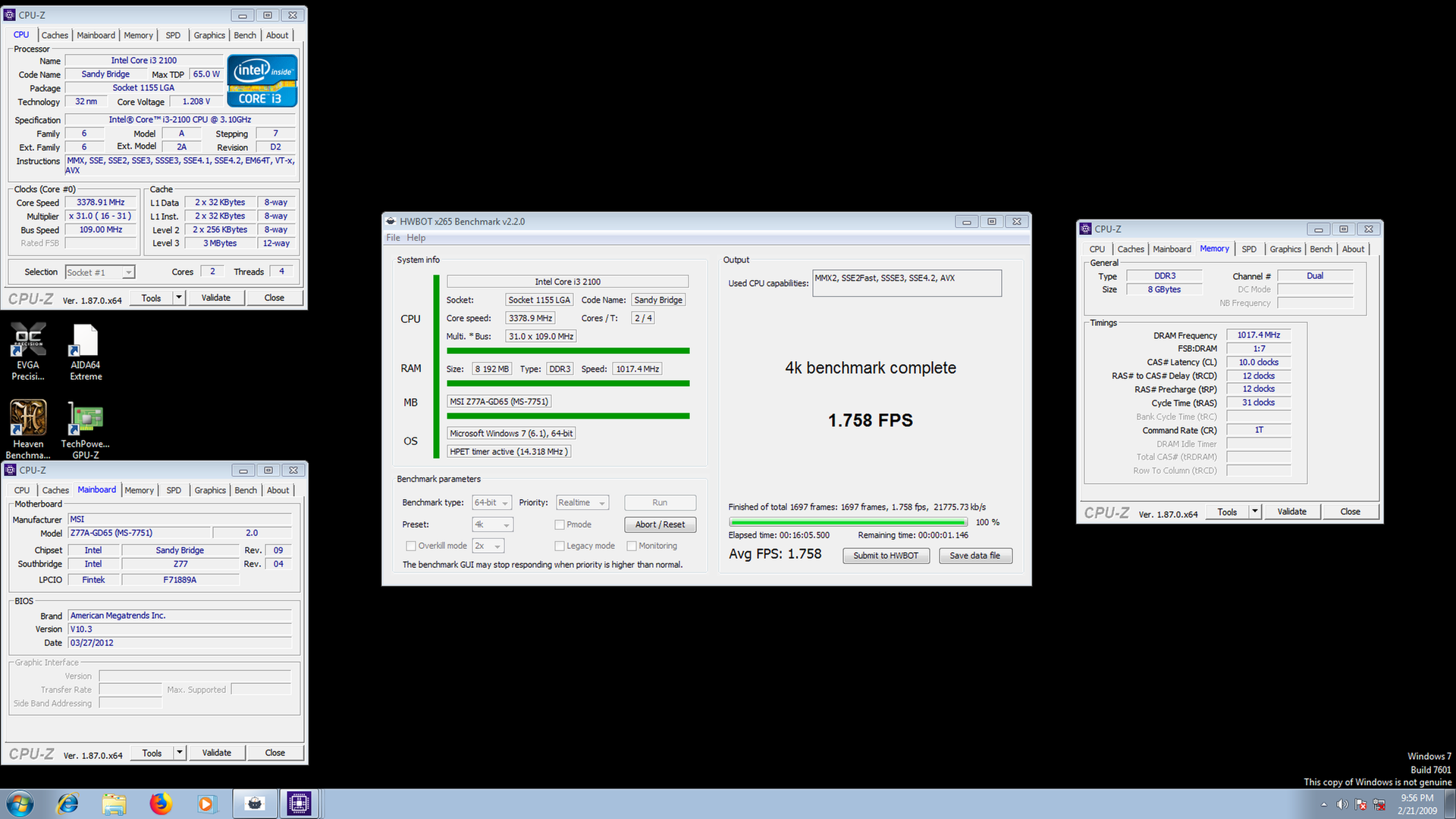Click the green CPU bar under Multi/Bus
The height and width of the screenshot is (819, 1456).
pyautogui.click(x=568, y=351)
